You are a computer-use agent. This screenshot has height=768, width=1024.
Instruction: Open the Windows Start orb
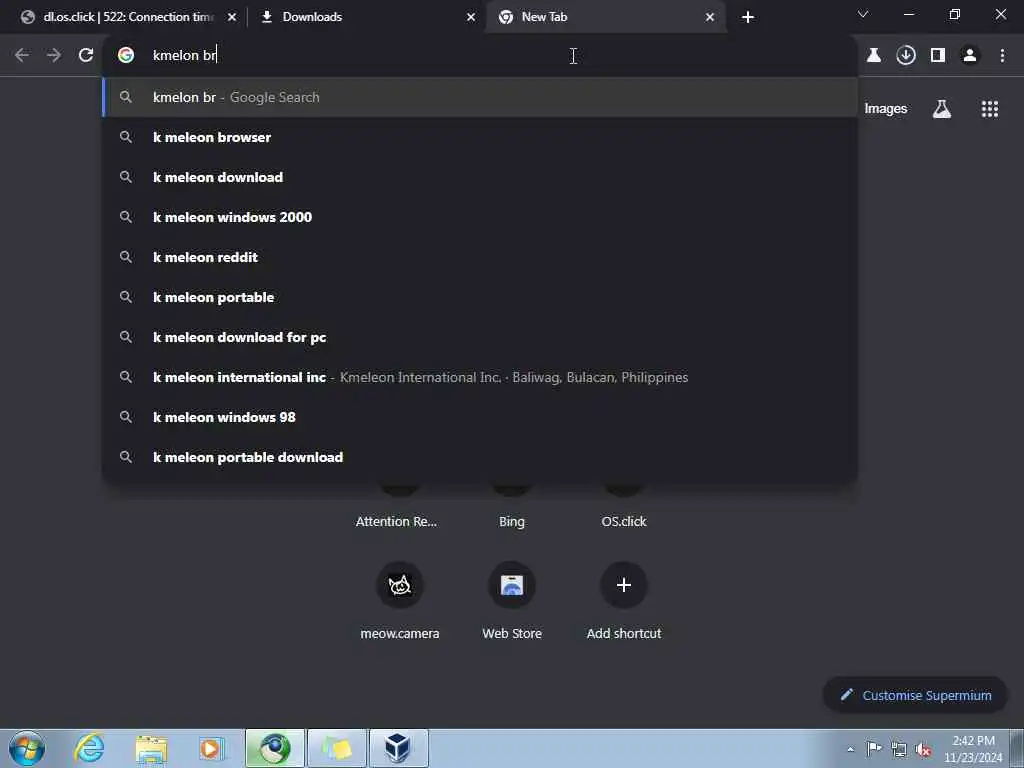click(x=27, y=748)
